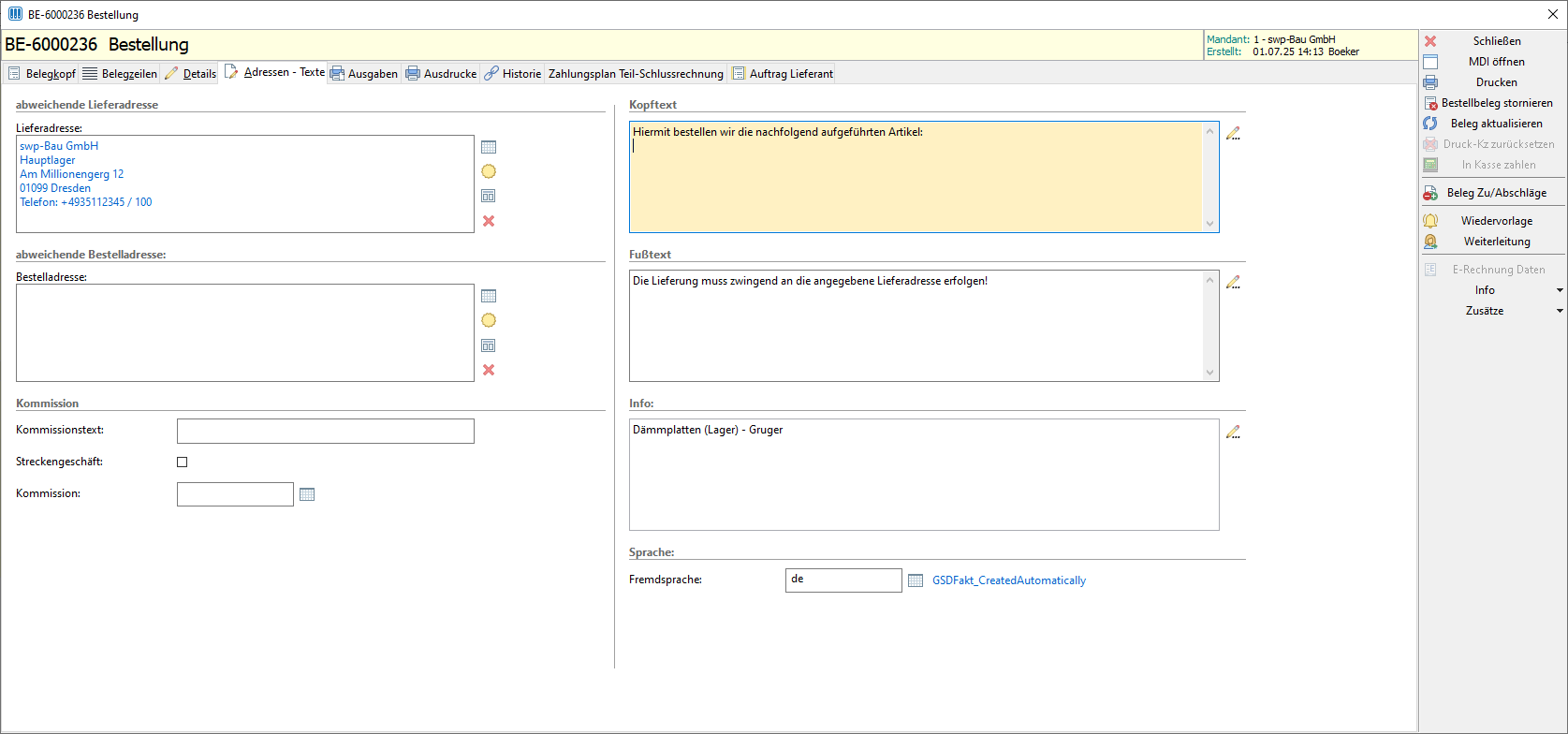Open the Ausgaben tab
Viewport: 1568px width, 734px height.
(364, 73)
